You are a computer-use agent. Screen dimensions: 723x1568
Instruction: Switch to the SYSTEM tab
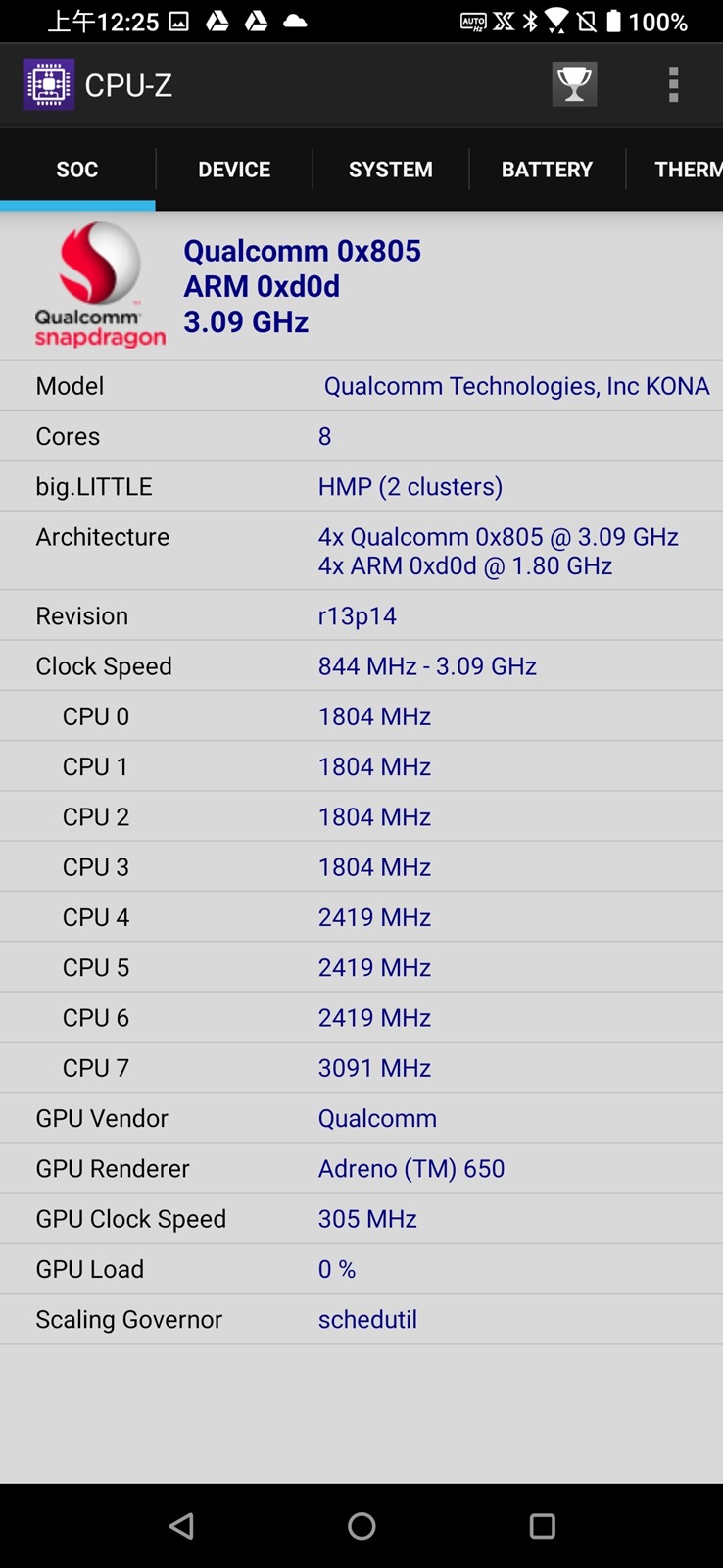[390, 170]
